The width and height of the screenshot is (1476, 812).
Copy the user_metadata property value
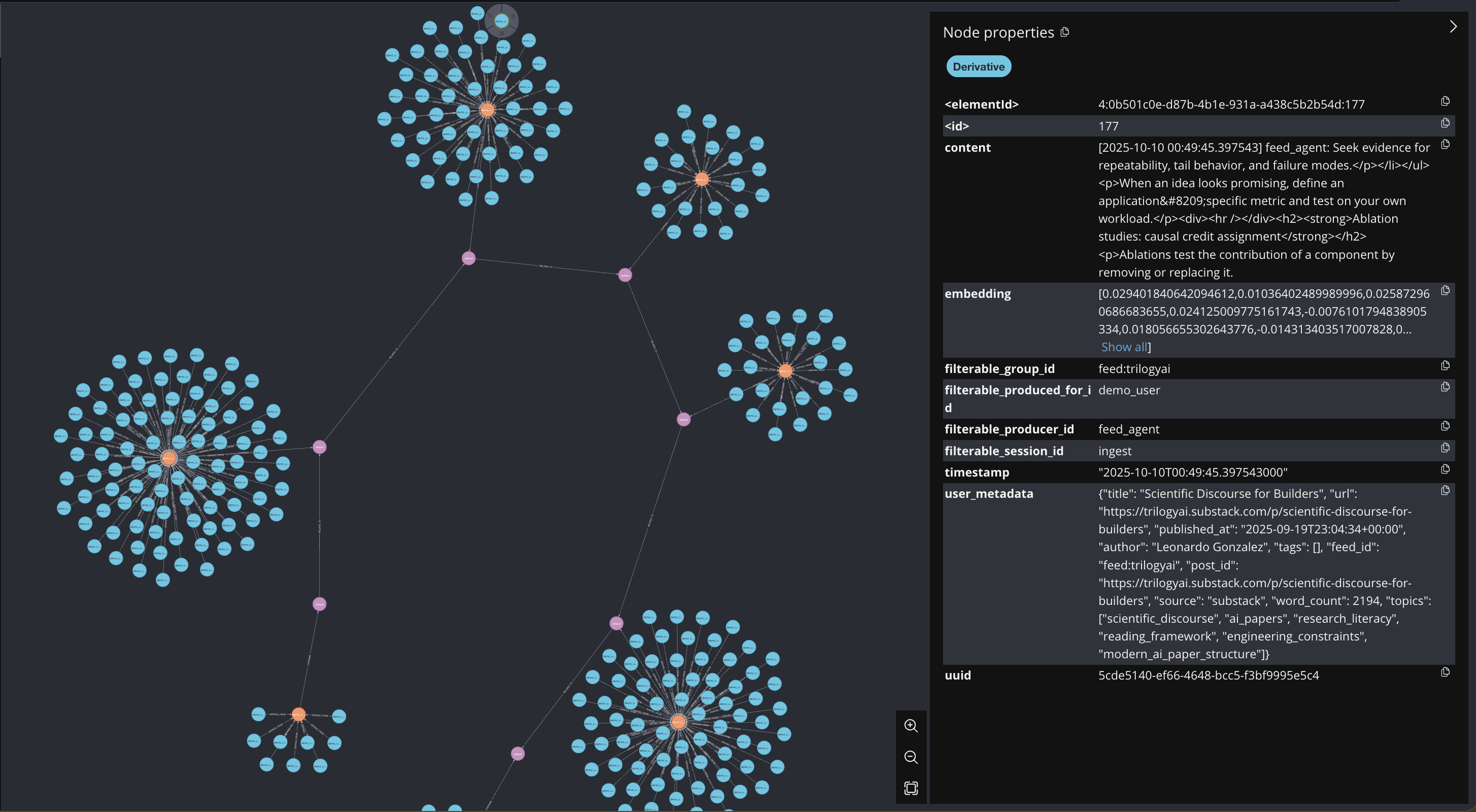click(1445, 491)
